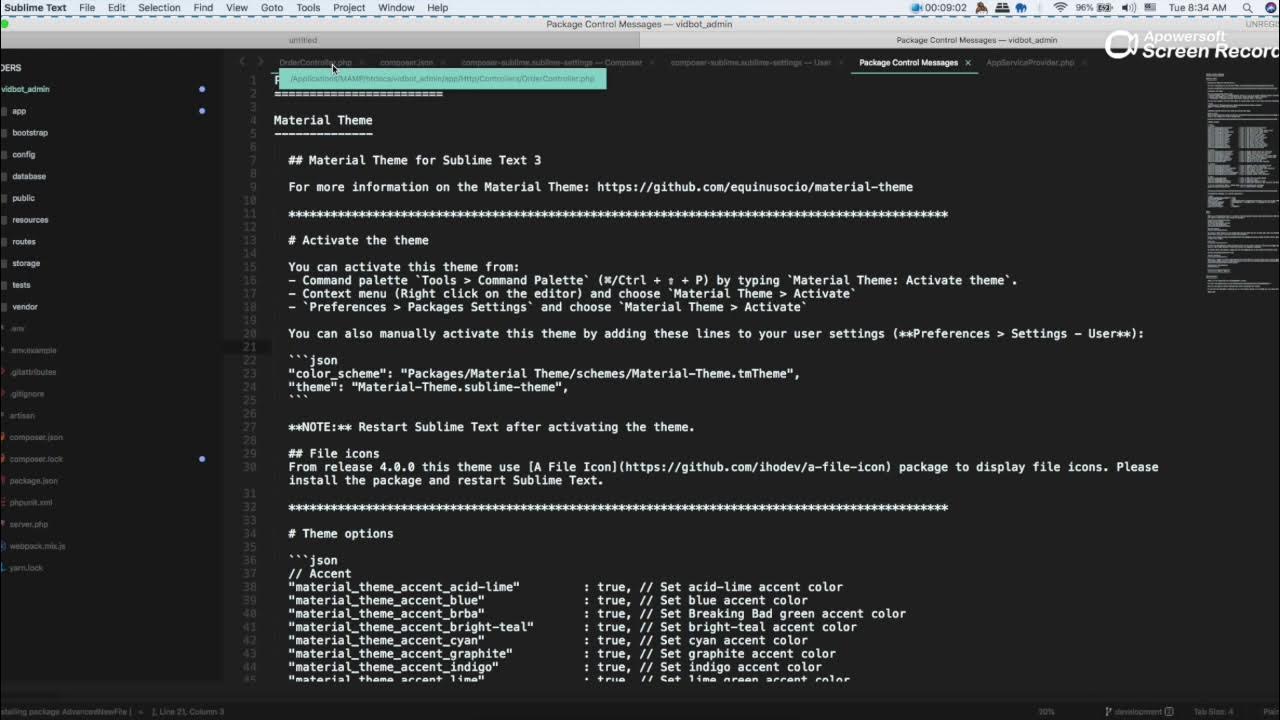Open composer-sublime.sublime-settings — User tab

click(750, 62)
